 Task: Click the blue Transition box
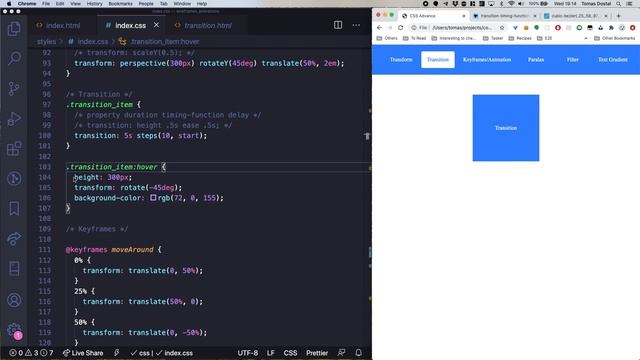[x=506, y=128]
